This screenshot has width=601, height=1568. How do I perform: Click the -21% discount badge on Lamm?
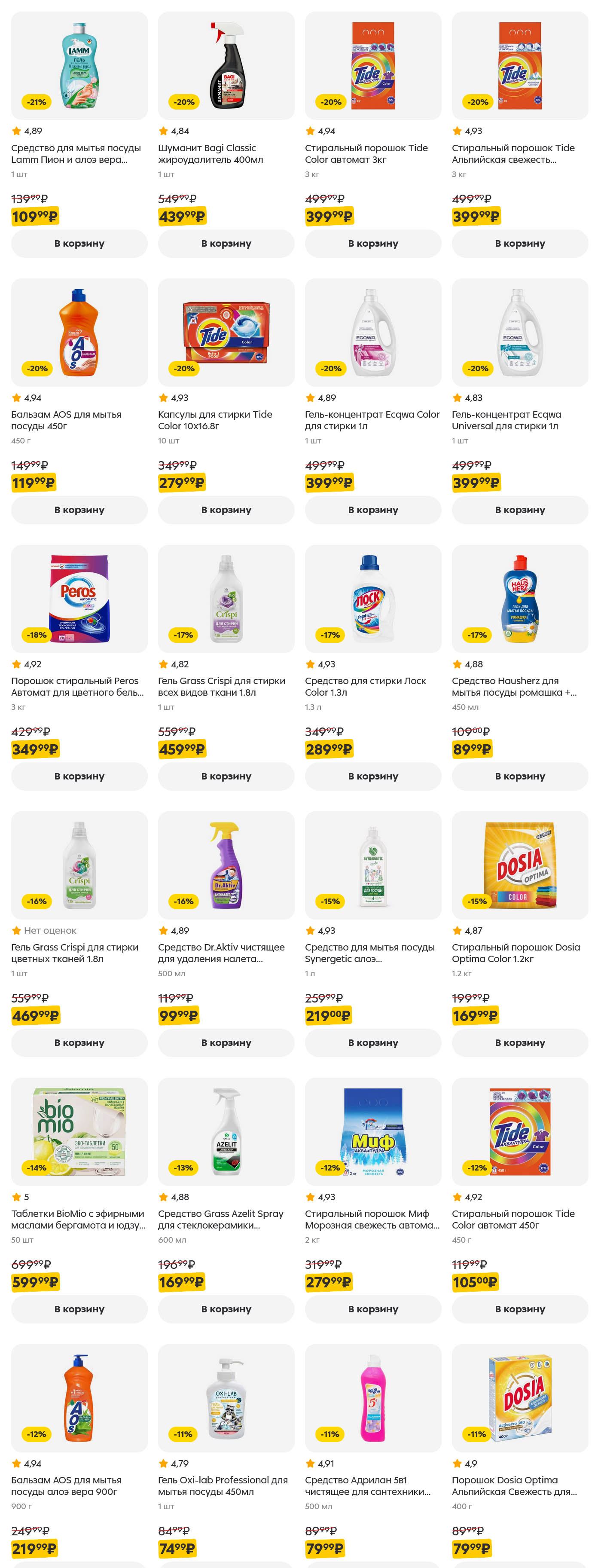(37, 102)
